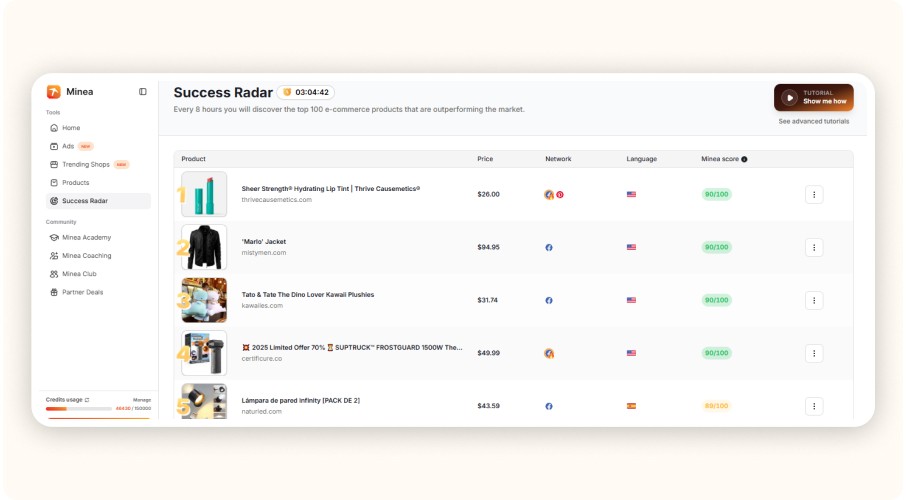Open Minea Club
The width and height of the screenshot is (907, 500).
[x=79, y=274]
